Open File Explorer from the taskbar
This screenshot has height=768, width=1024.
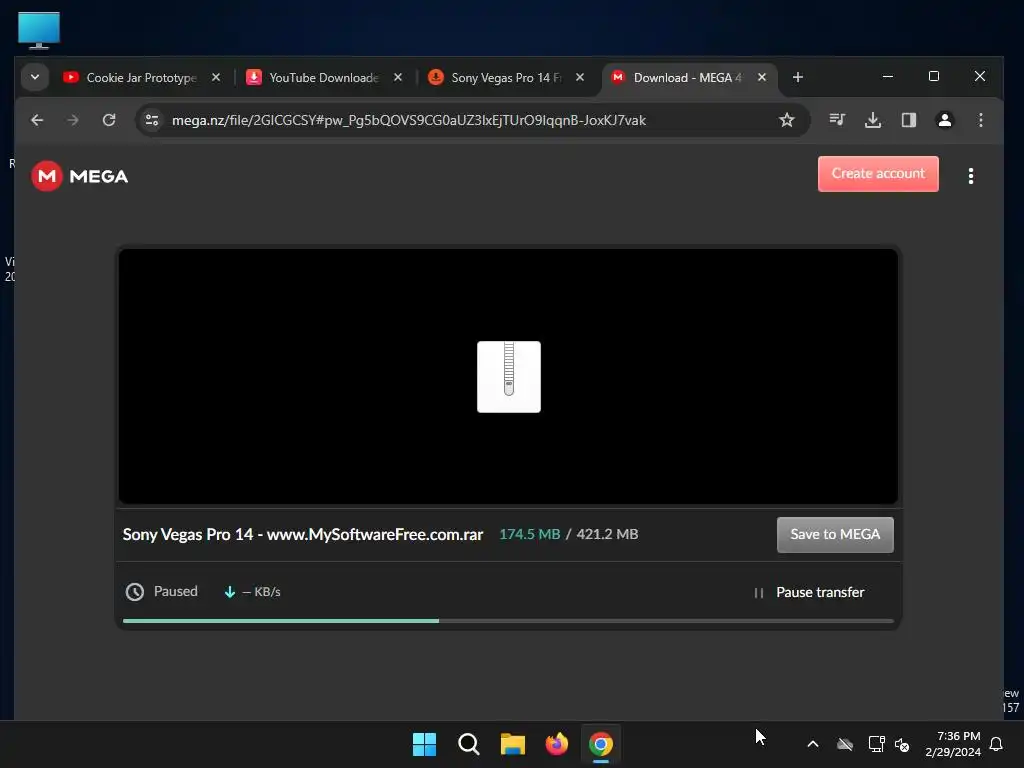click(x=513, y=744)
